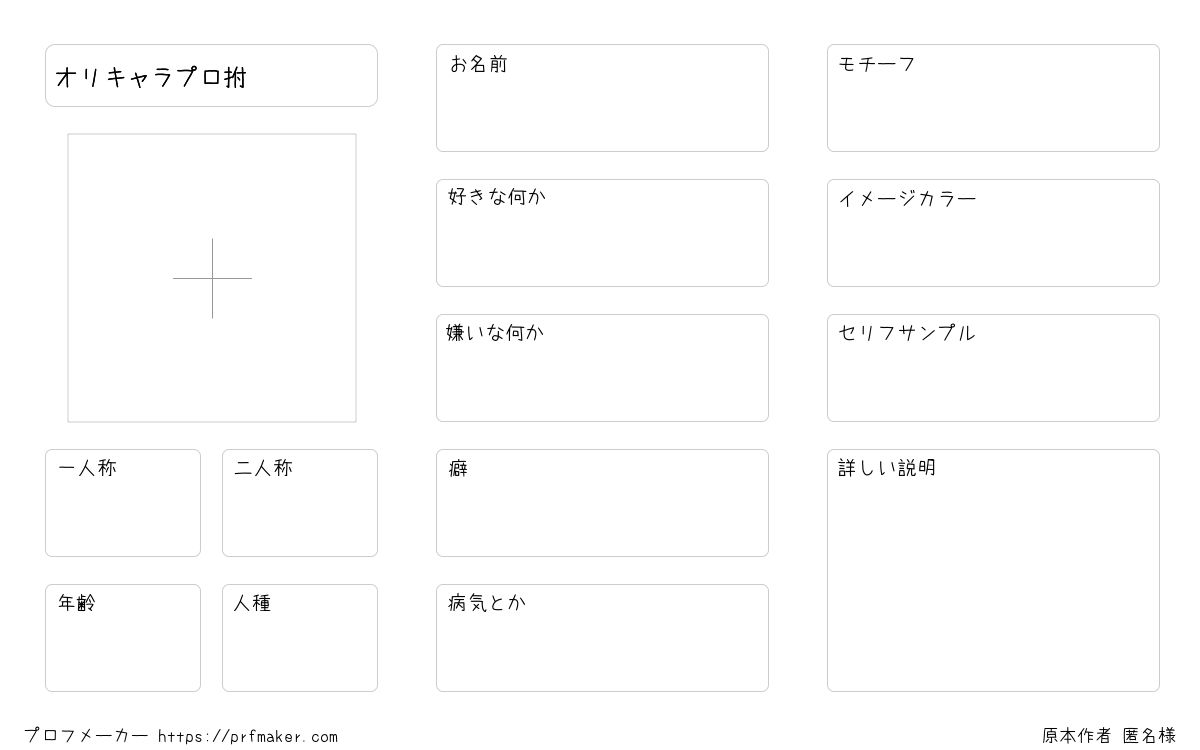This screenshot has height=750, width=1200.
Task: Click the 詳しい説明 label text
Action: click(x=887, y=468)
